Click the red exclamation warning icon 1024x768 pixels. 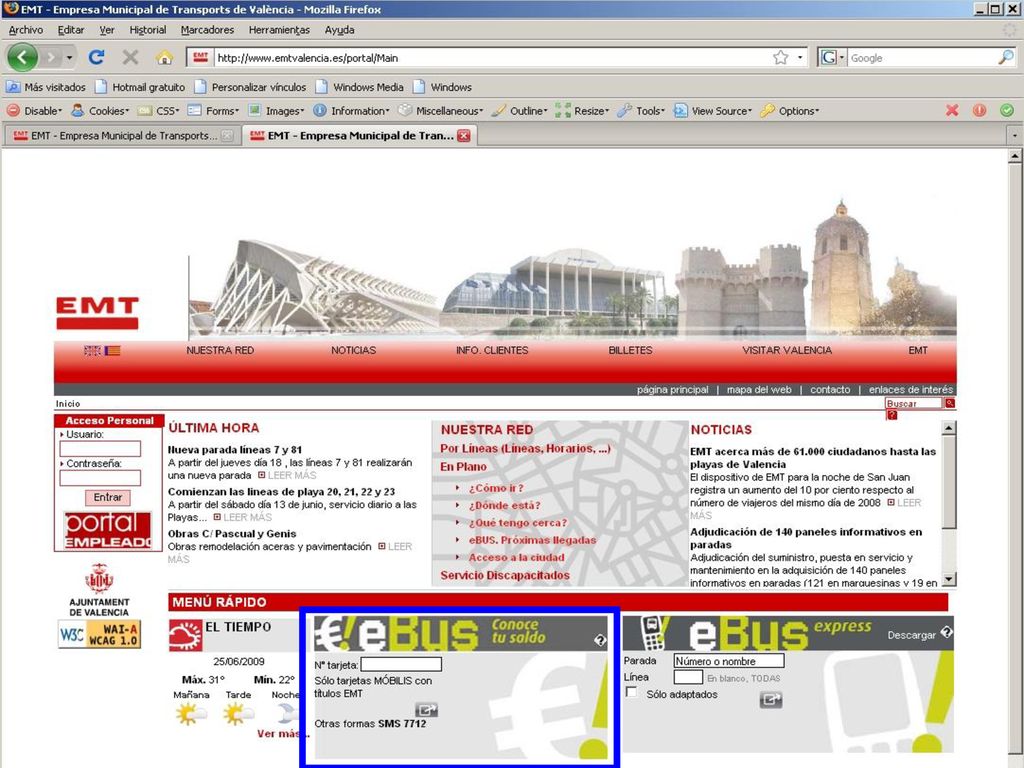coord(979,110)
